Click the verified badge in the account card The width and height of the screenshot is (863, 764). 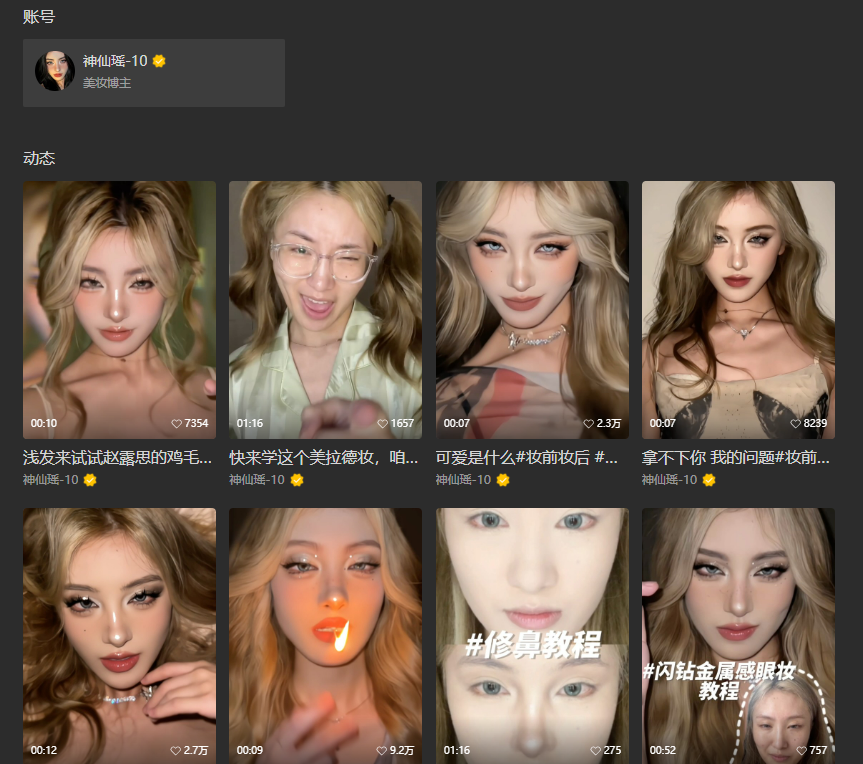(x=159, y=61)
